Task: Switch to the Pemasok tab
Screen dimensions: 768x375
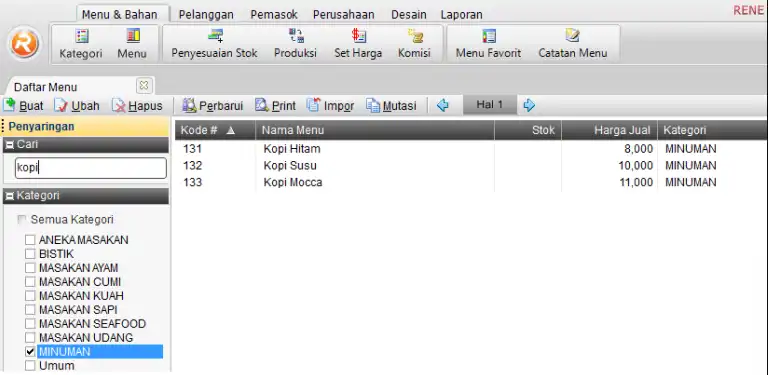Action: (274, 15)
